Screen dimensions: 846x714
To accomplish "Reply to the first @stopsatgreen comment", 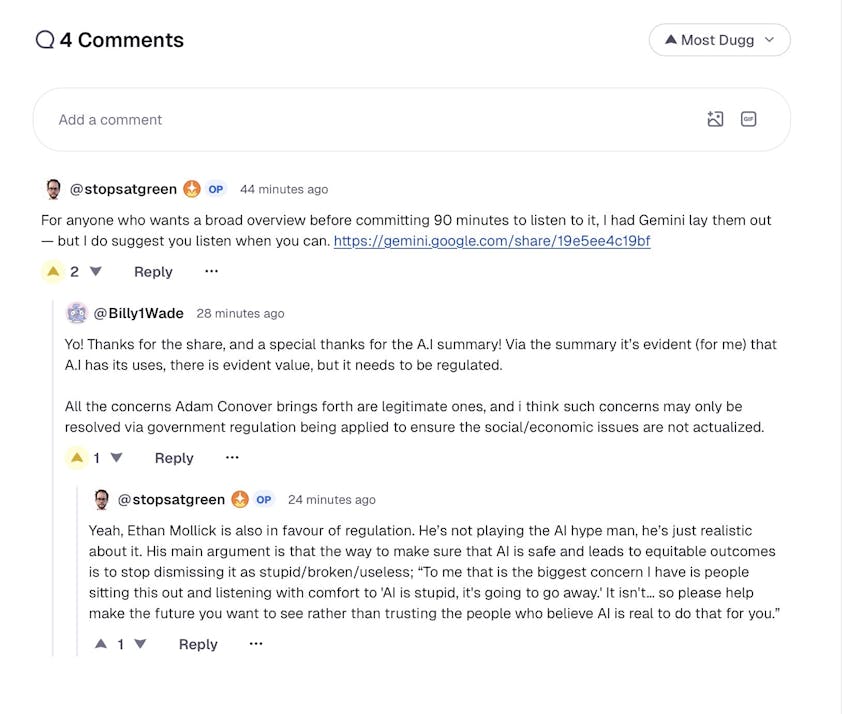I will 153,272.
